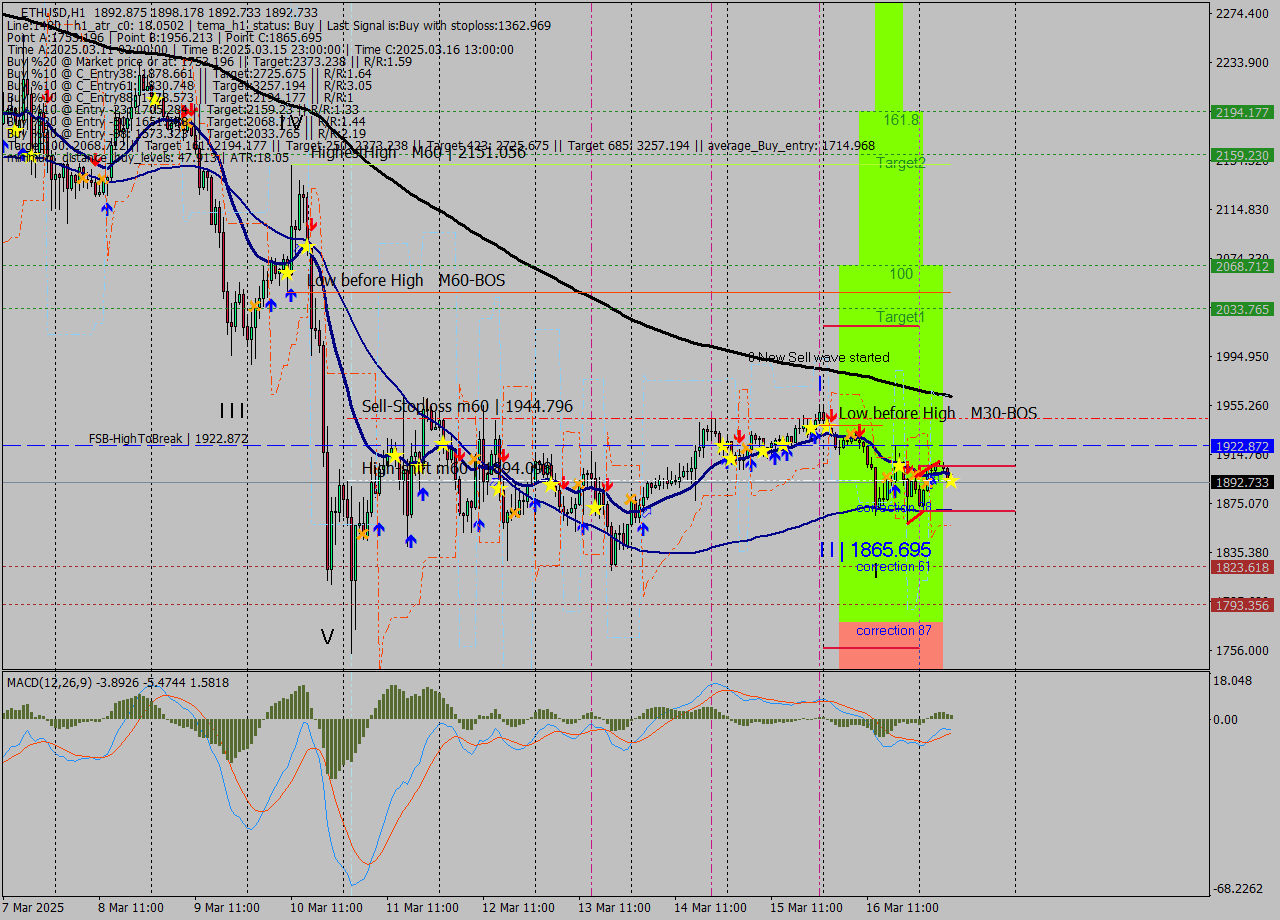Click the Sell-Stoploss m60 1944.796 label

coord(467,406)
